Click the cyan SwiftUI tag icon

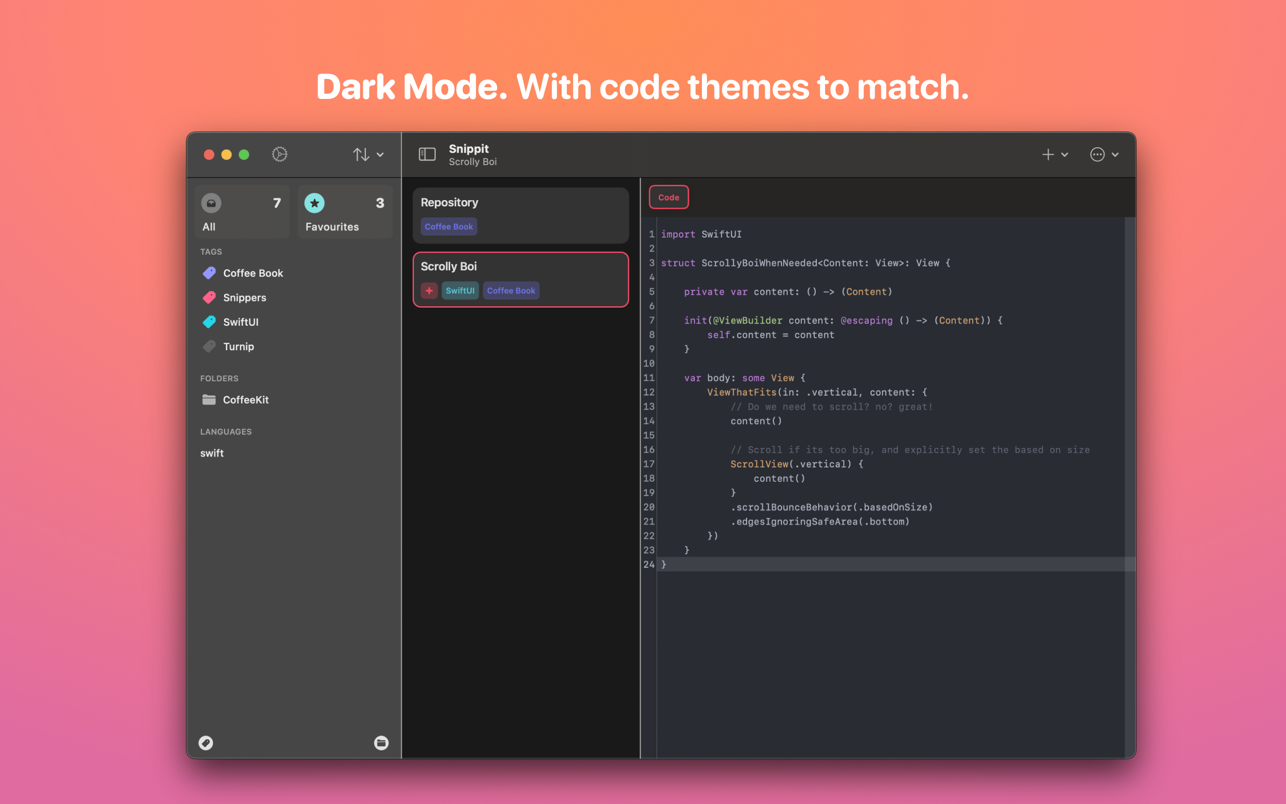coord(209,322)
